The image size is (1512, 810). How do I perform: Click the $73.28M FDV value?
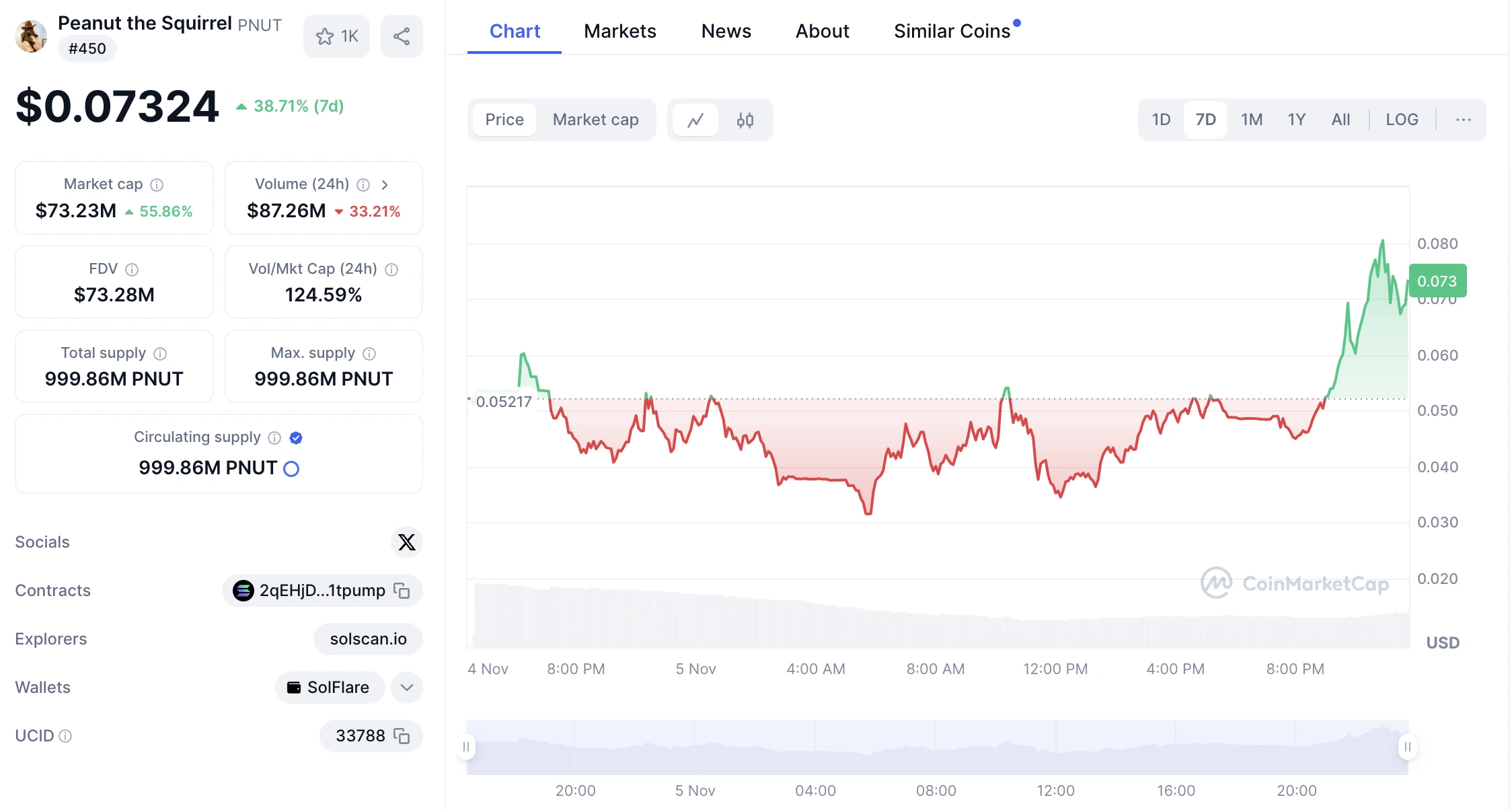coord(114,295)
